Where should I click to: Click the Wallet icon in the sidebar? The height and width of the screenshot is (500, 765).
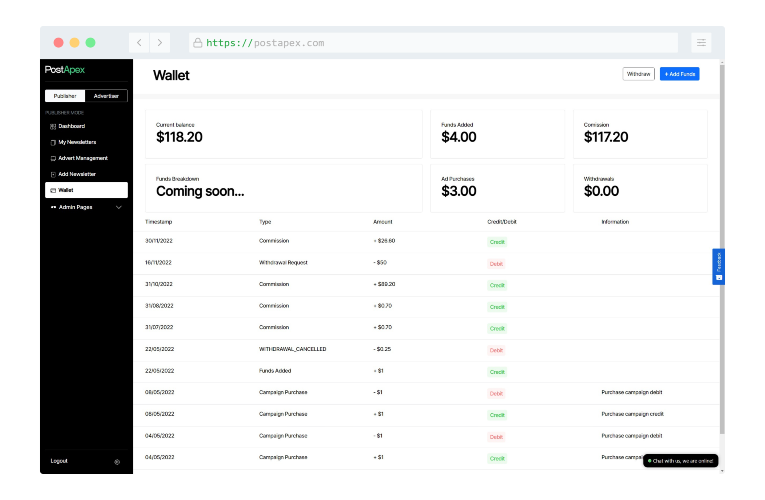[53, 190]
